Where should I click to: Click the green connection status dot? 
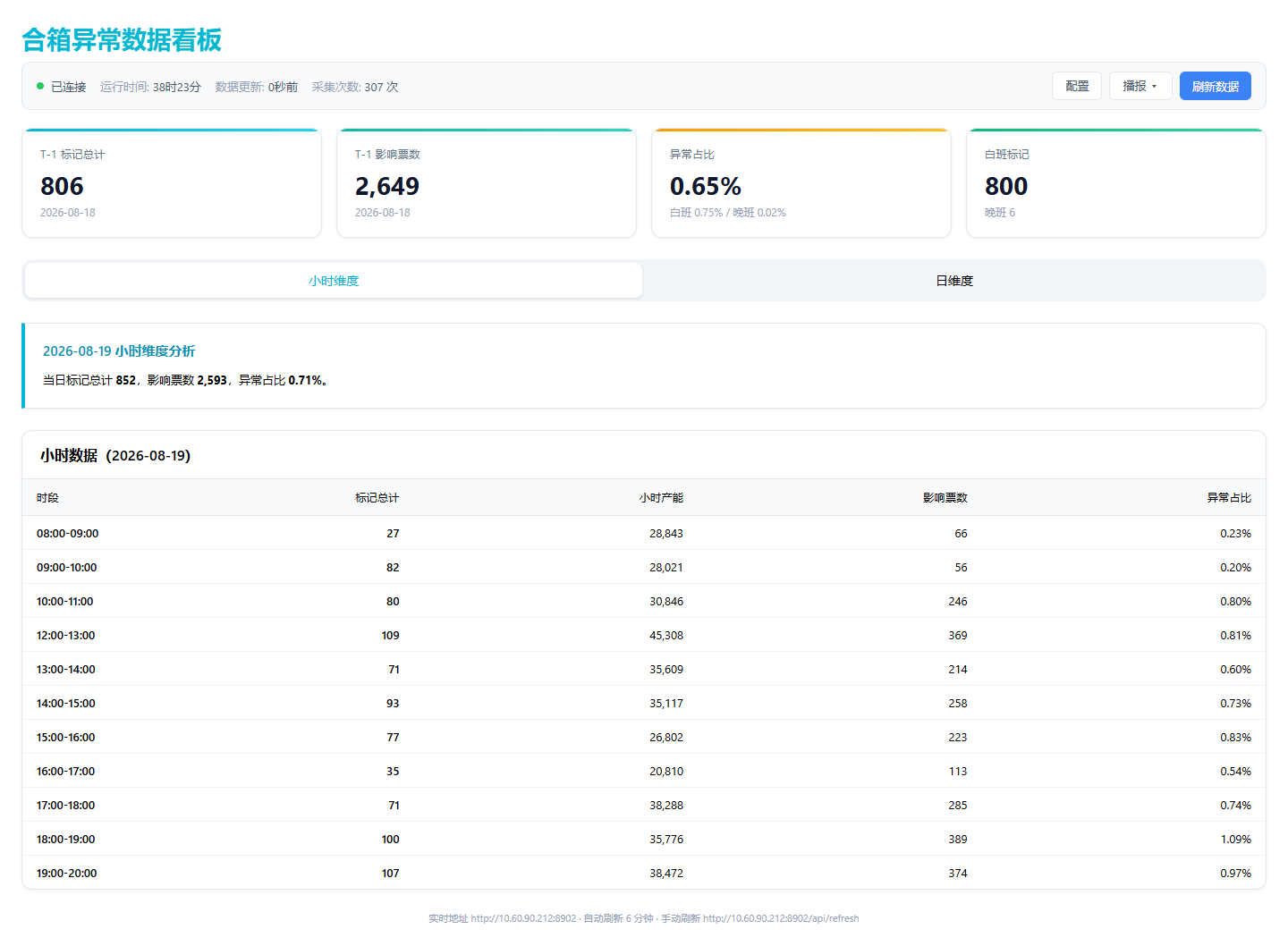pyautogui.click(x=40, y=86)
